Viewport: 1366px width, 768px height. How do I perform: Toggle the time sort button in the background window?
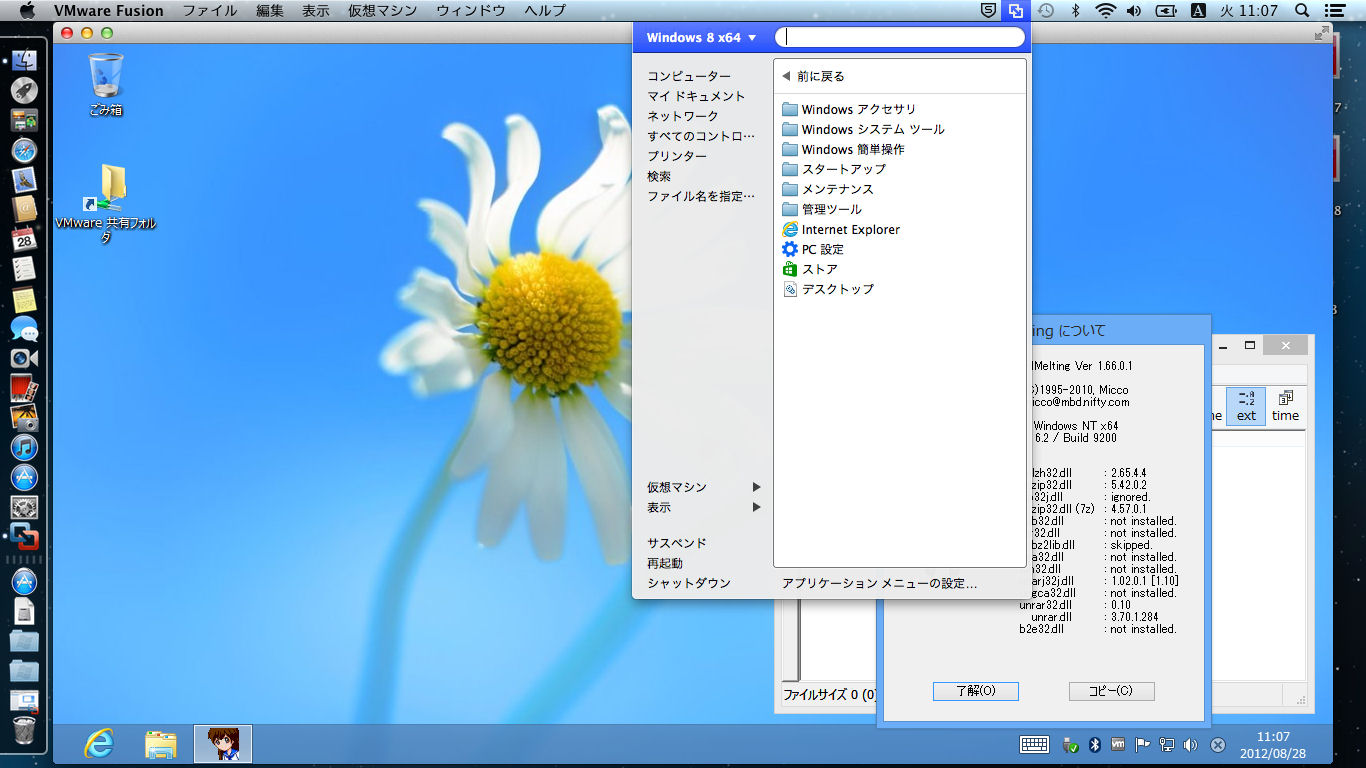click(1286, 407)
